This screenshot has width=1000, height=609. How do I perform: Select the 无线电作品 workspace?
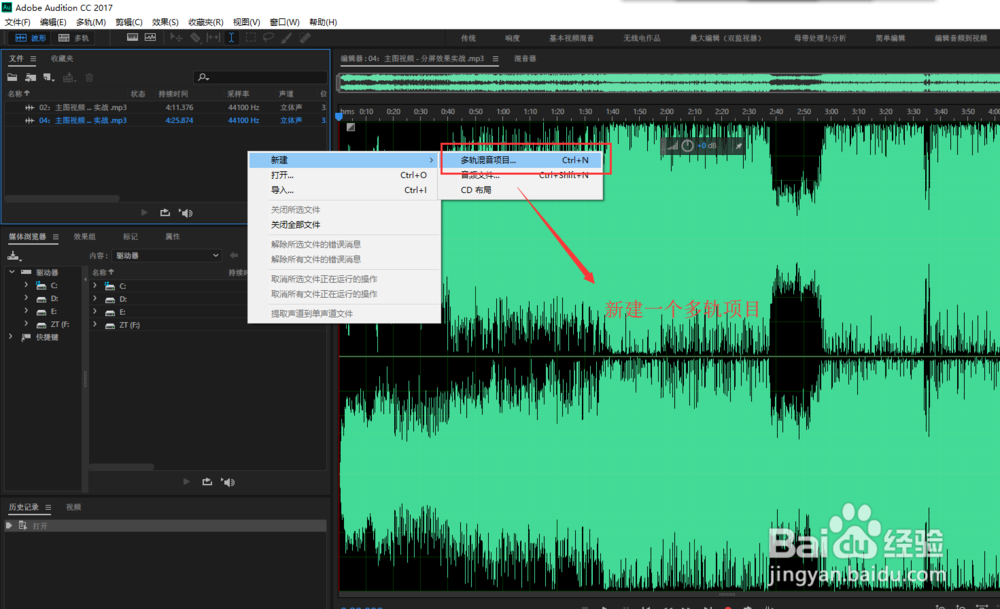click(x=642, y=38)
